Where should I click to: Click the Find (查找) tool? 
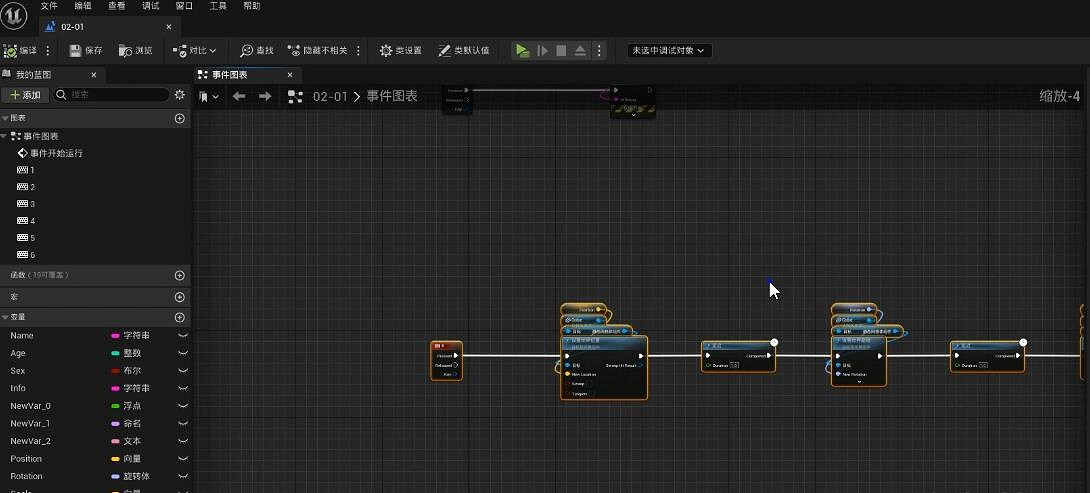[257, 50]
